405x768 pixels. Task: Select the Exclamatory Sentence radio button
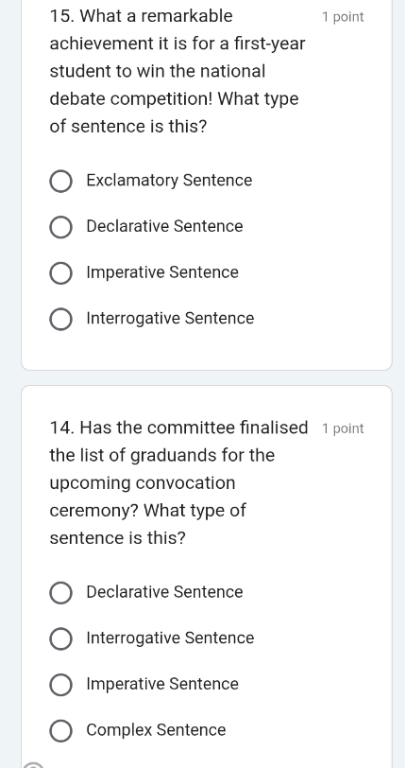coord(61,181)
